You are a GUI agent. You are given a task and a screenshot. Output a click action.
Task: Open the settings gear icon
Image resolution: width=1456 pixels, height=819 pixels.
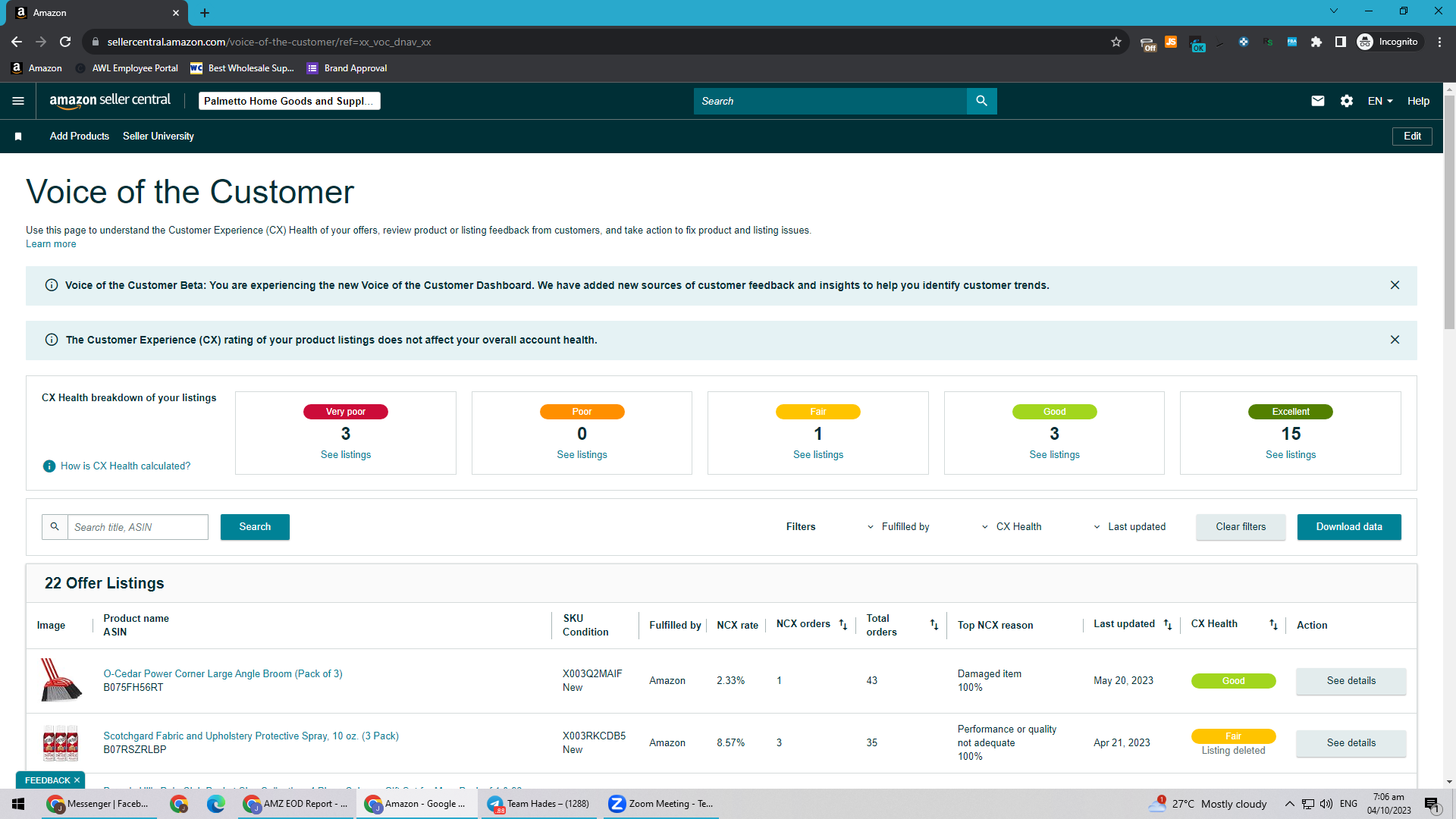[1347, 101]
